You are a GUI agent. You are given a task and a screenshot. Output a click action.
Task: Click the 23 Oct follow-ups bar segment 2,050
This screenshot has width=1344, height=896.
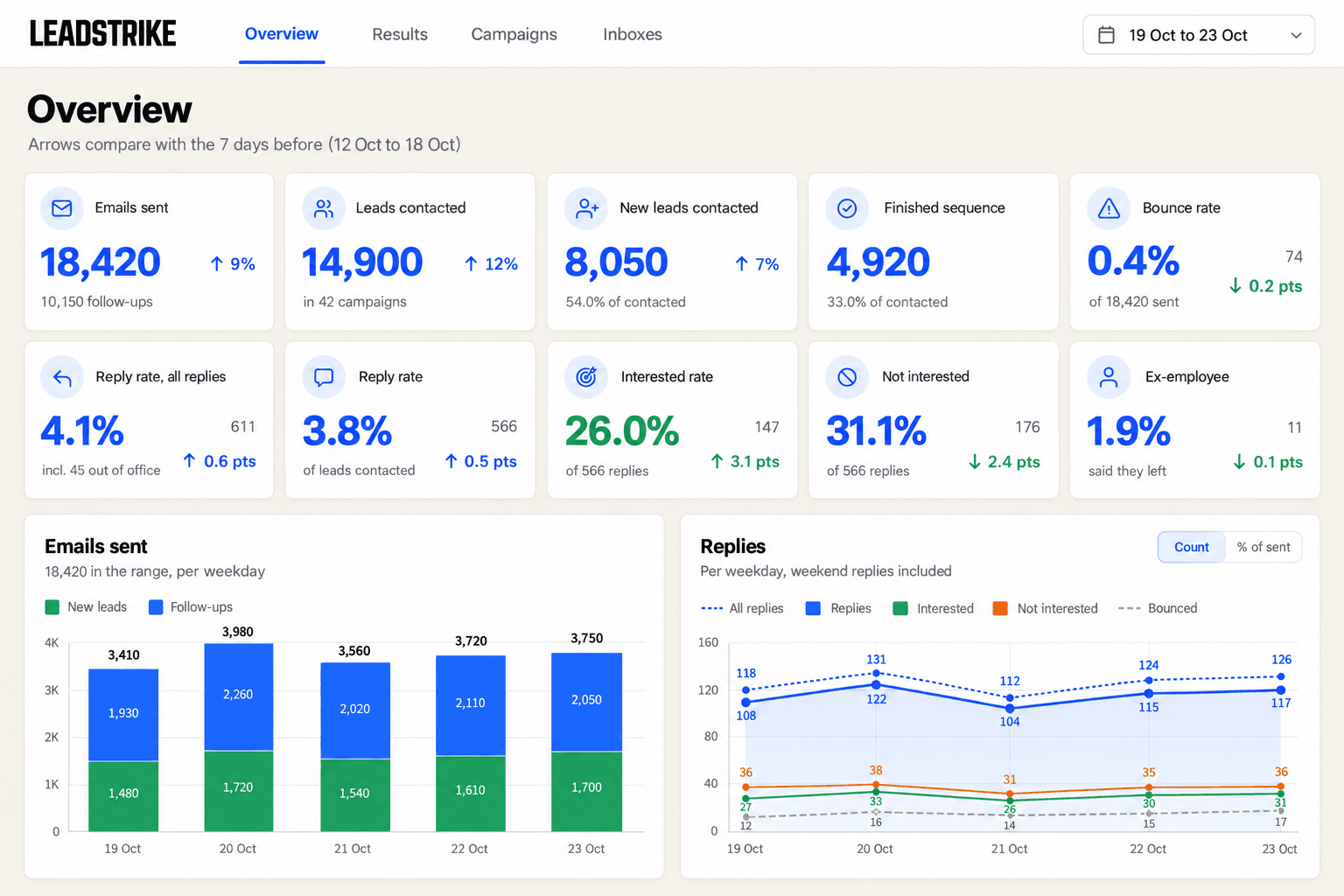point(586,702)
